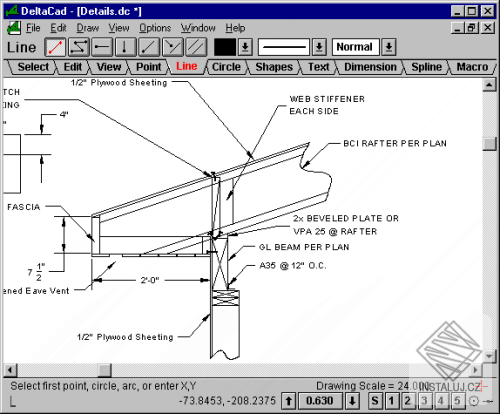This screenshot has height=414, width=500.
Task: Open the Normal line weight dropdown arrow
Action: tap(389, 47)
